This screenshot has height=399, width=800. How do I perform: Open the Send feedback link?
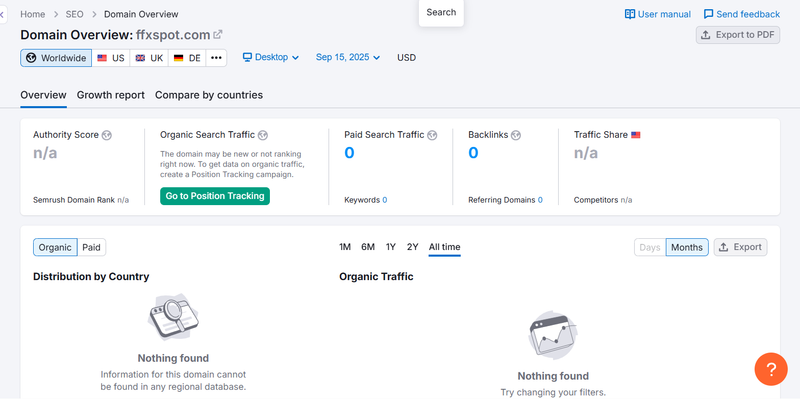pos(742,14)
